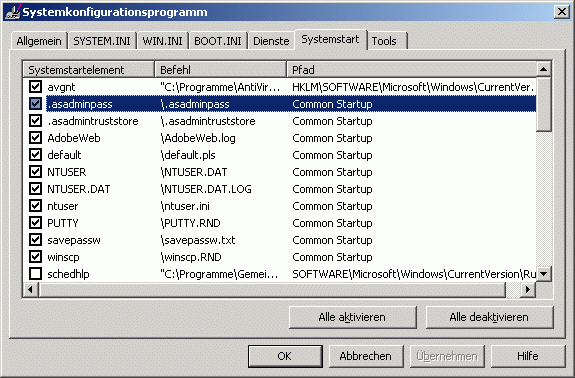Click the list's scroll down arrow
575x378 pixels.
tap(543, 274)
